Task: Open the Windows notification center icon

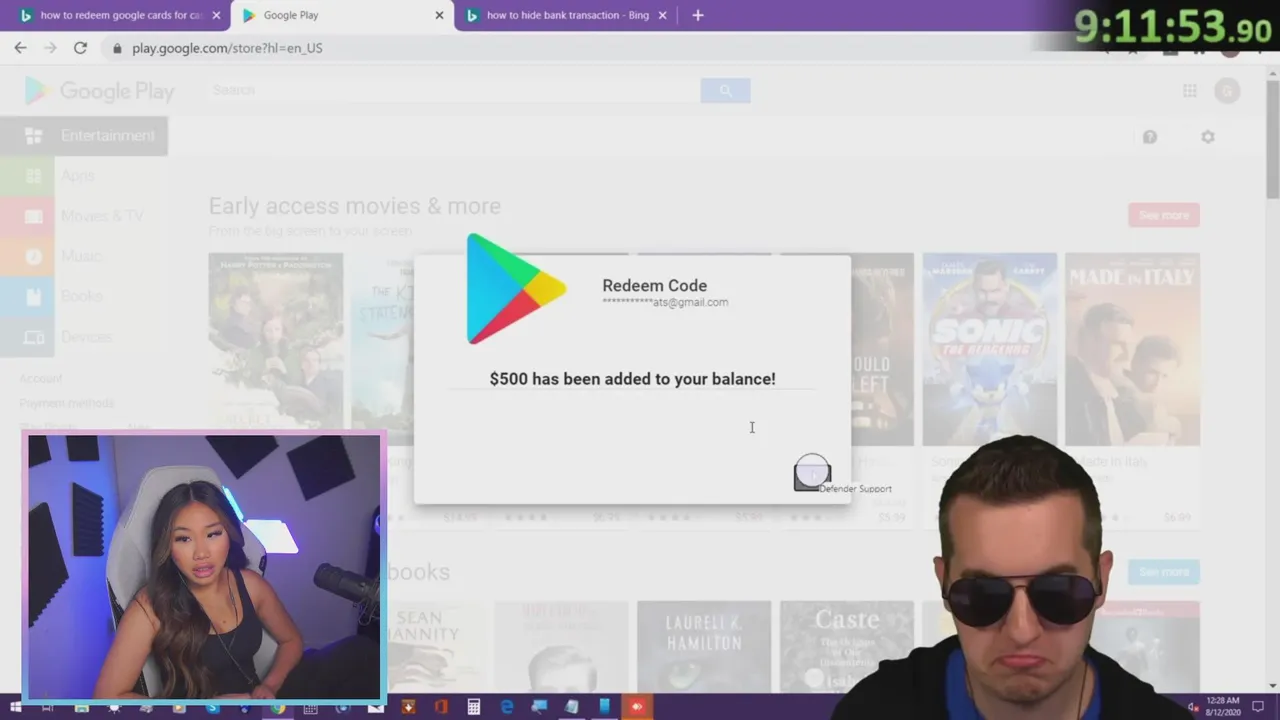Action: pyautogui.click(x=1258, y=707)
